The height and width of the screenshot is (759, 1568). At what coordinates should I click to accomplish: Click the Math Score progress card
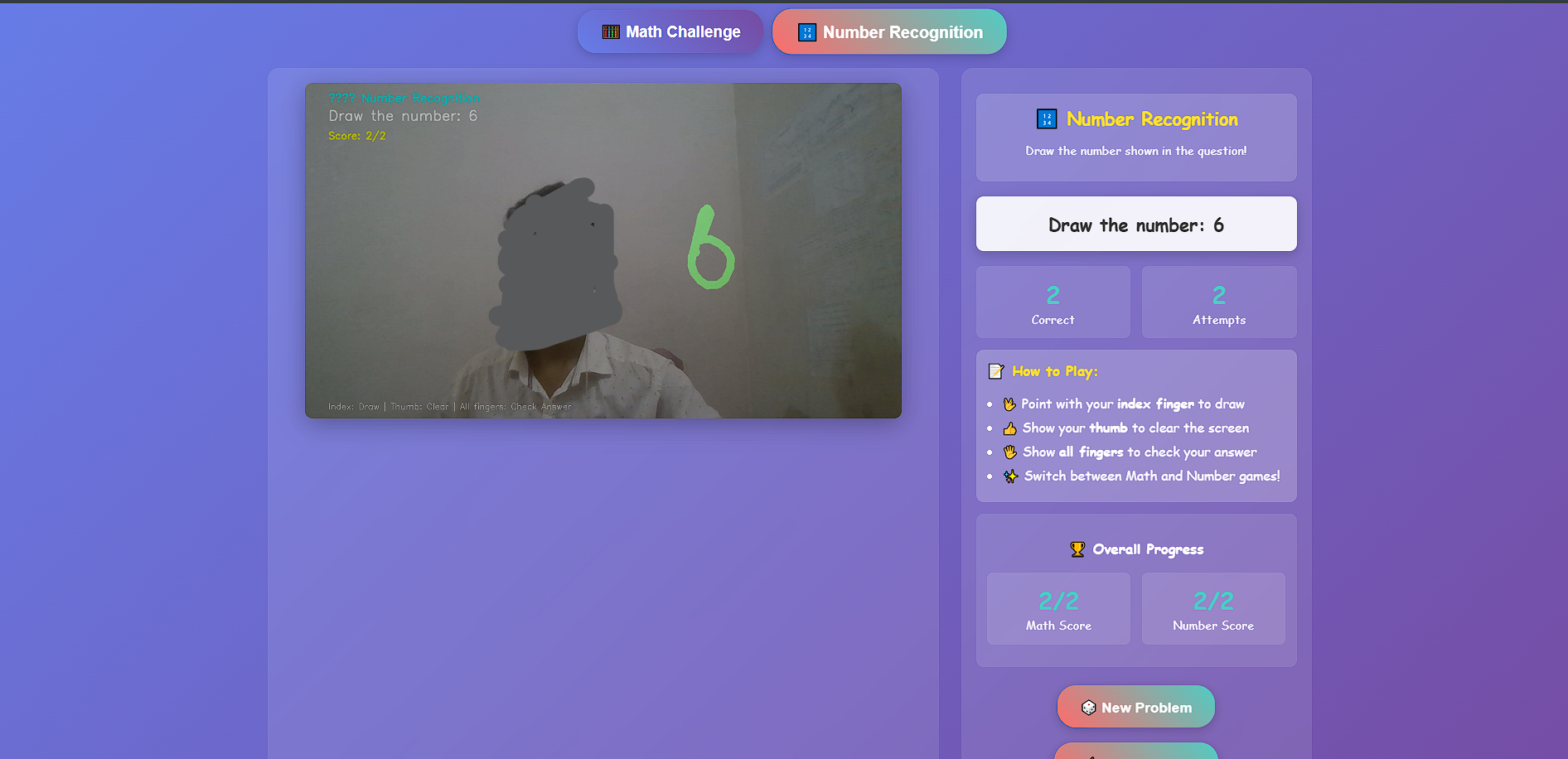coord(1058,609)
